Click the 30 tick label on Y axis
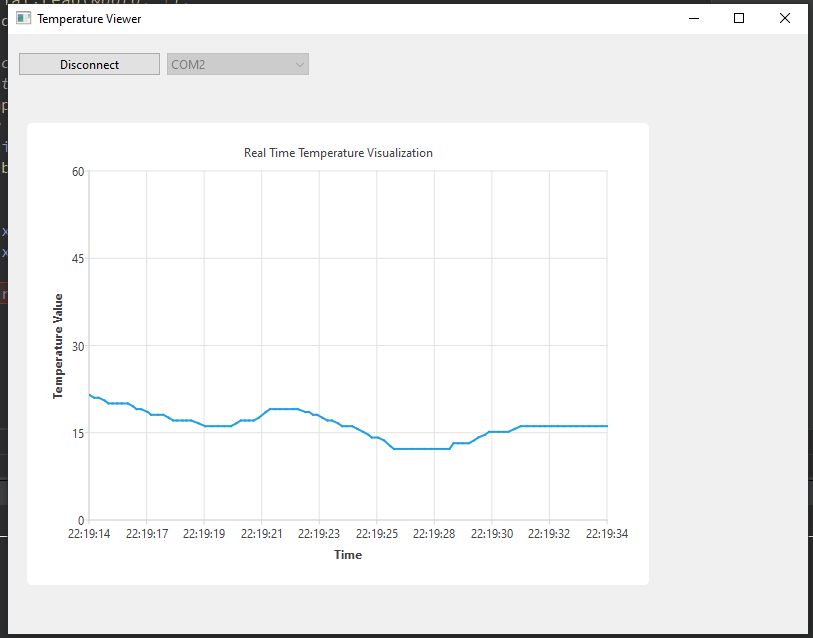Screen dimensions: 813x638 (77, 346)
